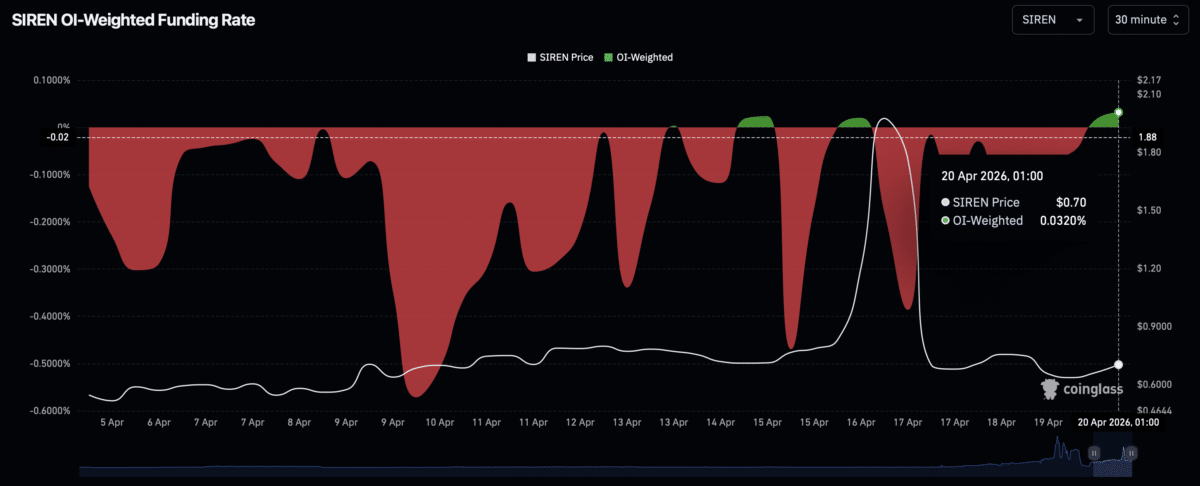Viewport: 1200px width, 486px height.
Task: Click the 10 Apr date label
Action: (x=440, y=423)
